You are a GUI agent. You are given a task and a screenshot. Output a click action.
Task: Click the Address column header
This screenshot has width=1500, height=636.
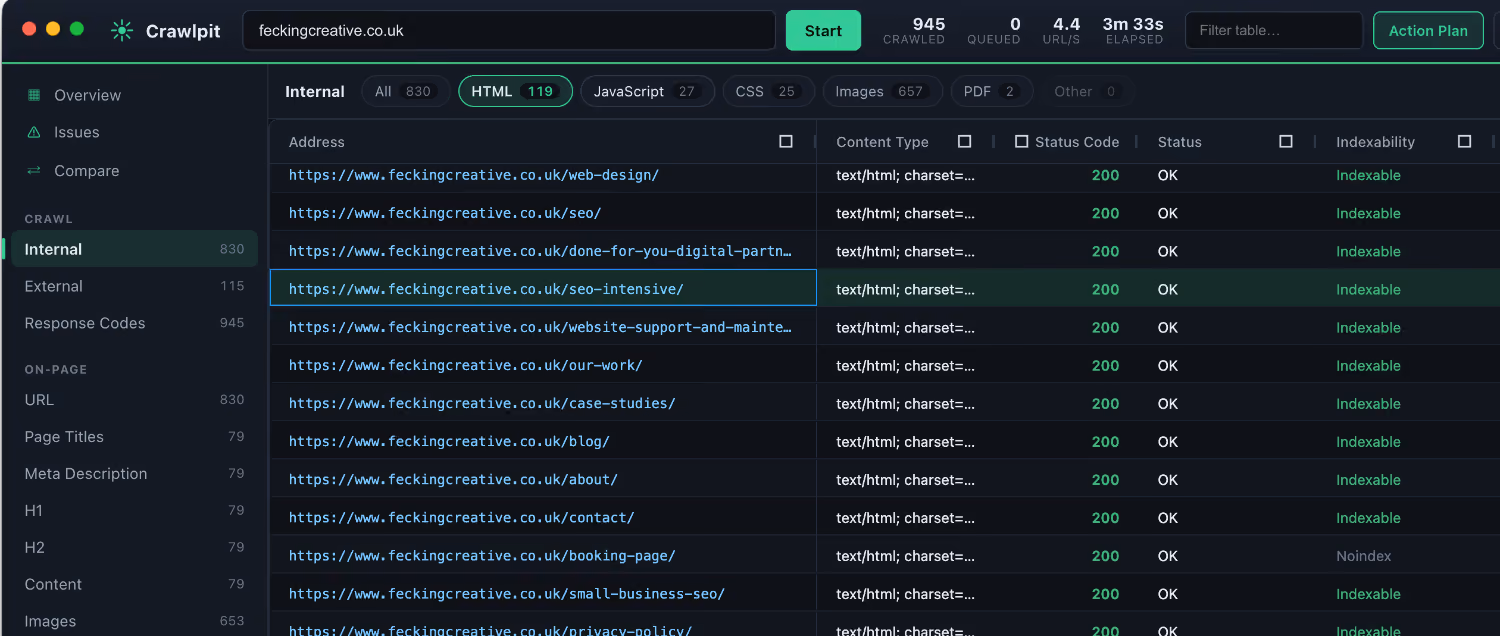tap(317, 142)
